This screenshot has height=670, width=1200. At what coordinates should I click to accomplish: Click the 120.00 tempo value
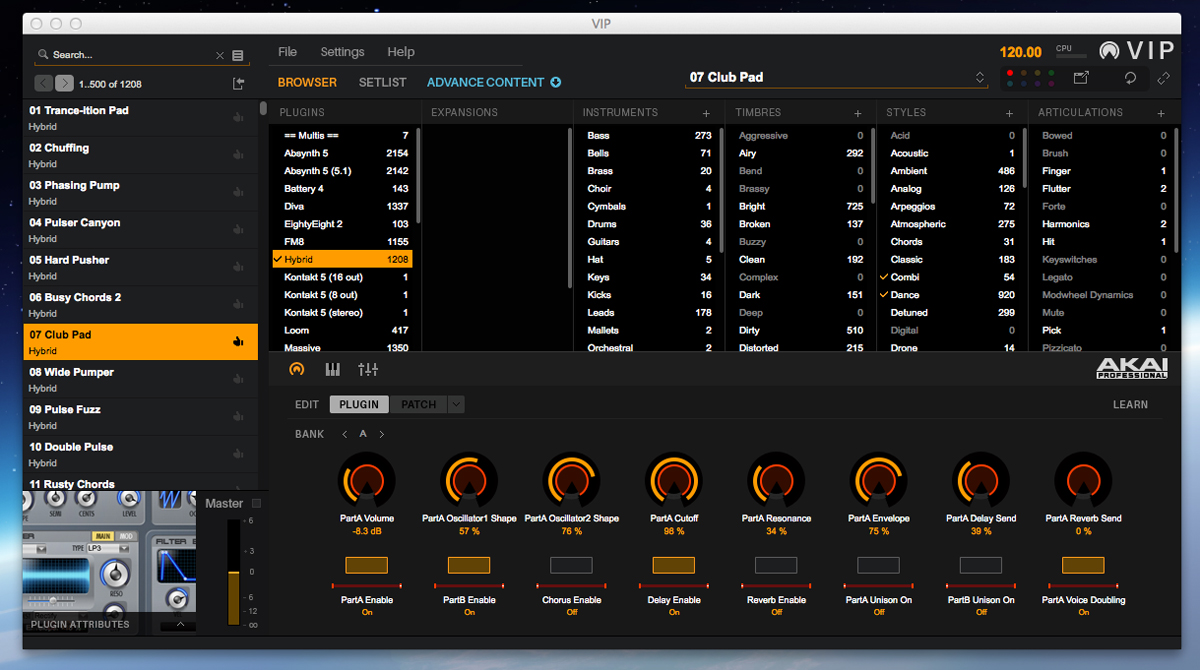coord(1020,52)
